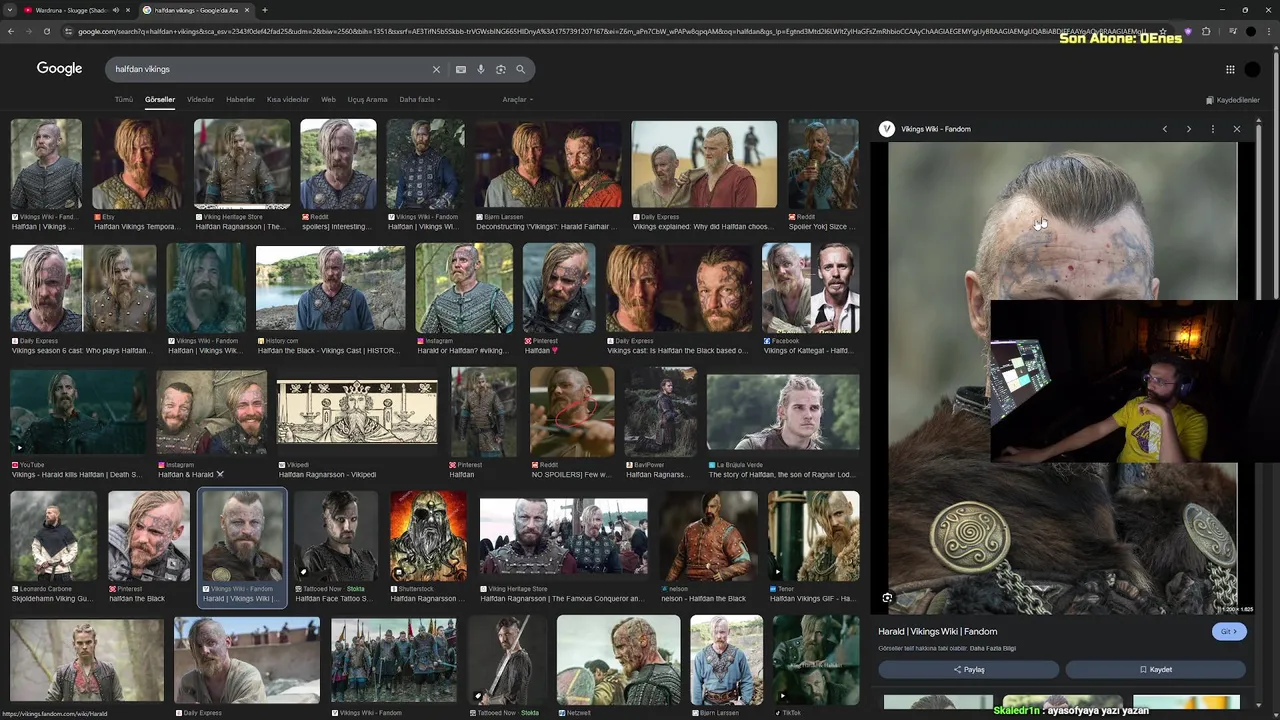Show previous image in preview panel
The width and height of the screenshot is (1280, 720).
point(1164,129)
